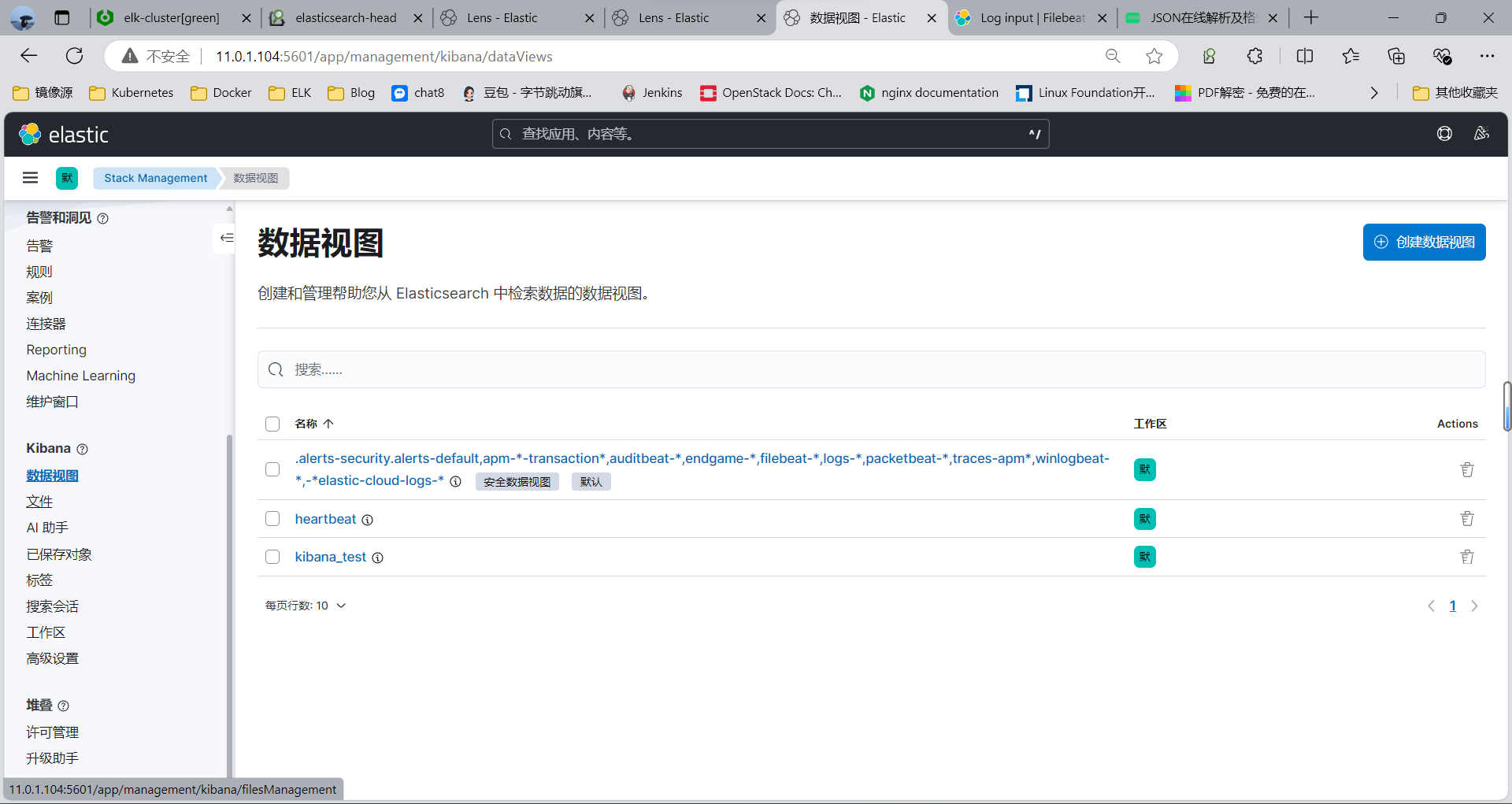
Task: Open the Blog bookmark folder
Action: coord(351,93)
